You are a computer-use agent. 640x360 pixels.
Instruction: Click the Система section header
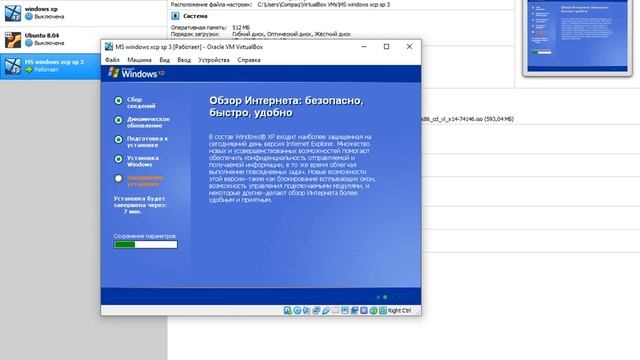tap(195, 16)
